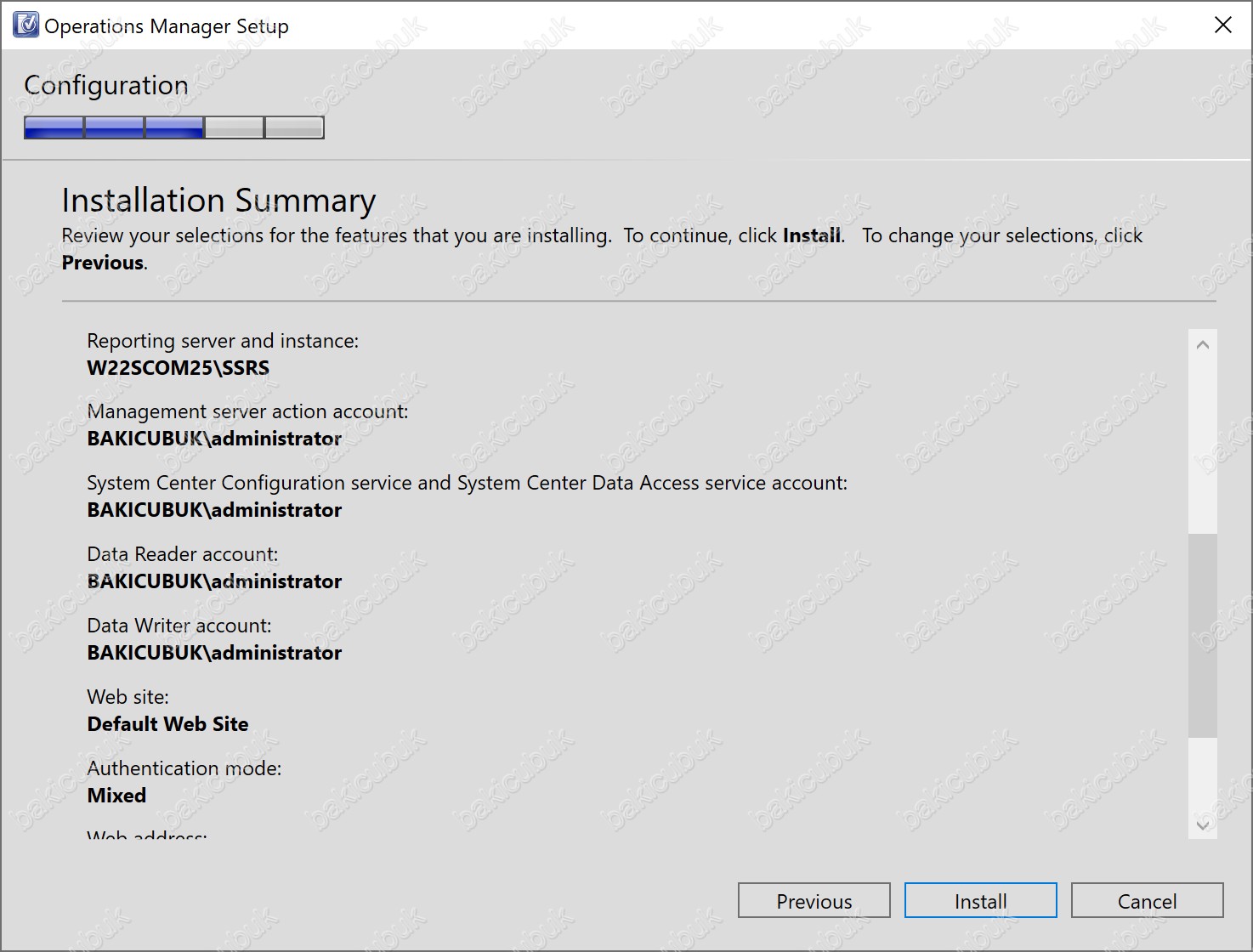This screenshot has width=1253, height=952.
Task: Select the W22SCOM25\SSRS reporting server value
Action: click(x=178, y=368)
